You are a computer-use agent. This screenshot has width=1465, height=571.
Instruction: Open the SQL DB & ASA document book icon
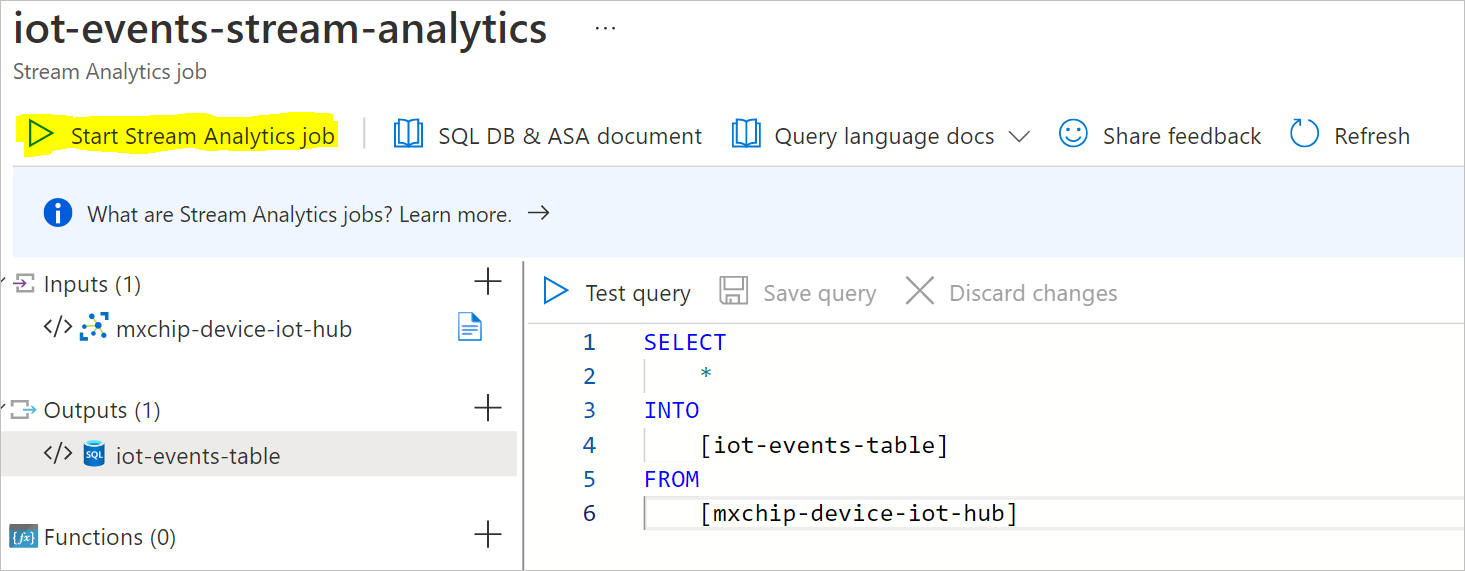(x=408, y=134)
